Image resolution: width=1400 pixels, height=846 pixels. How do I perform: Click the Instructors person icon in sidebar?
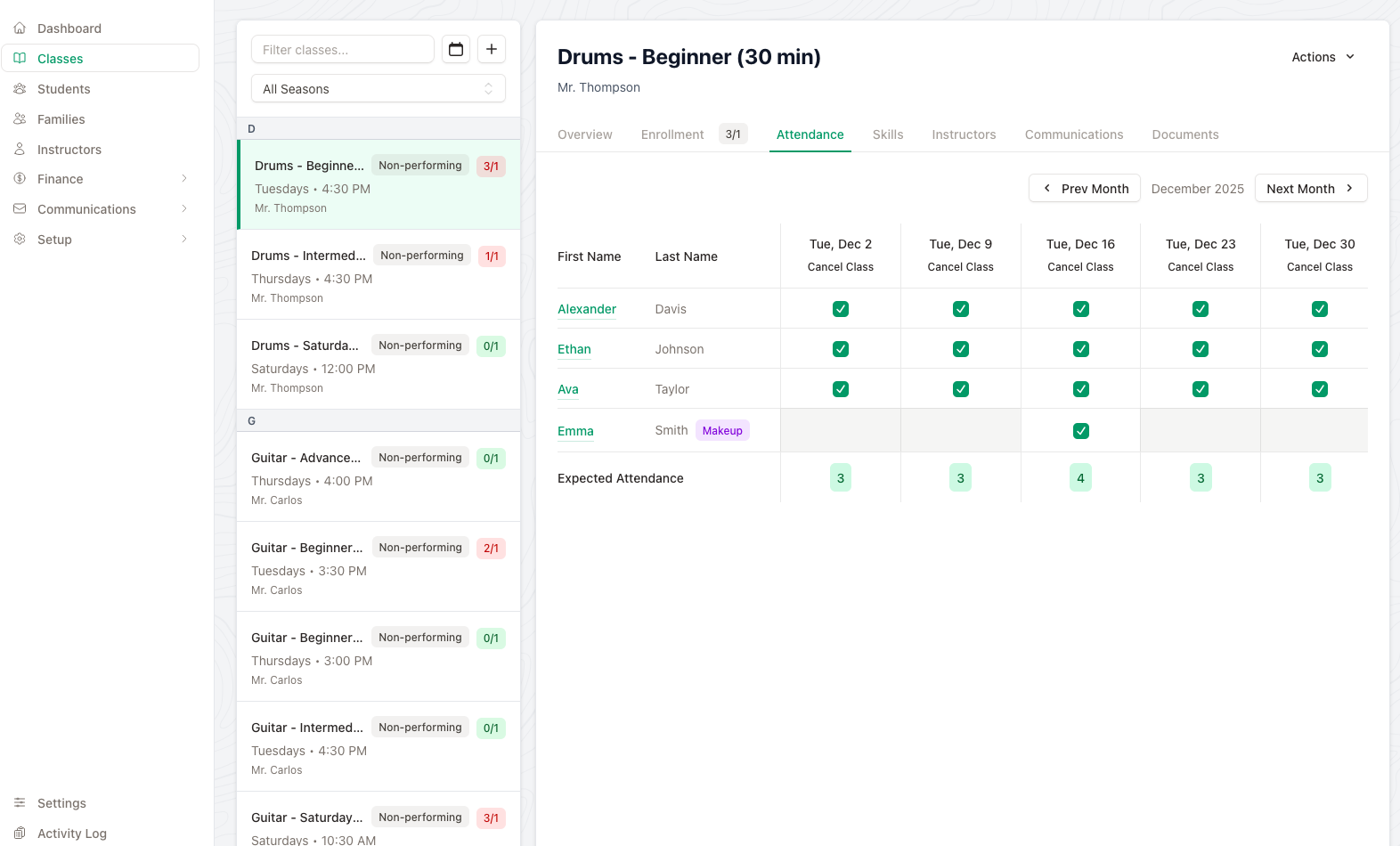20,150
